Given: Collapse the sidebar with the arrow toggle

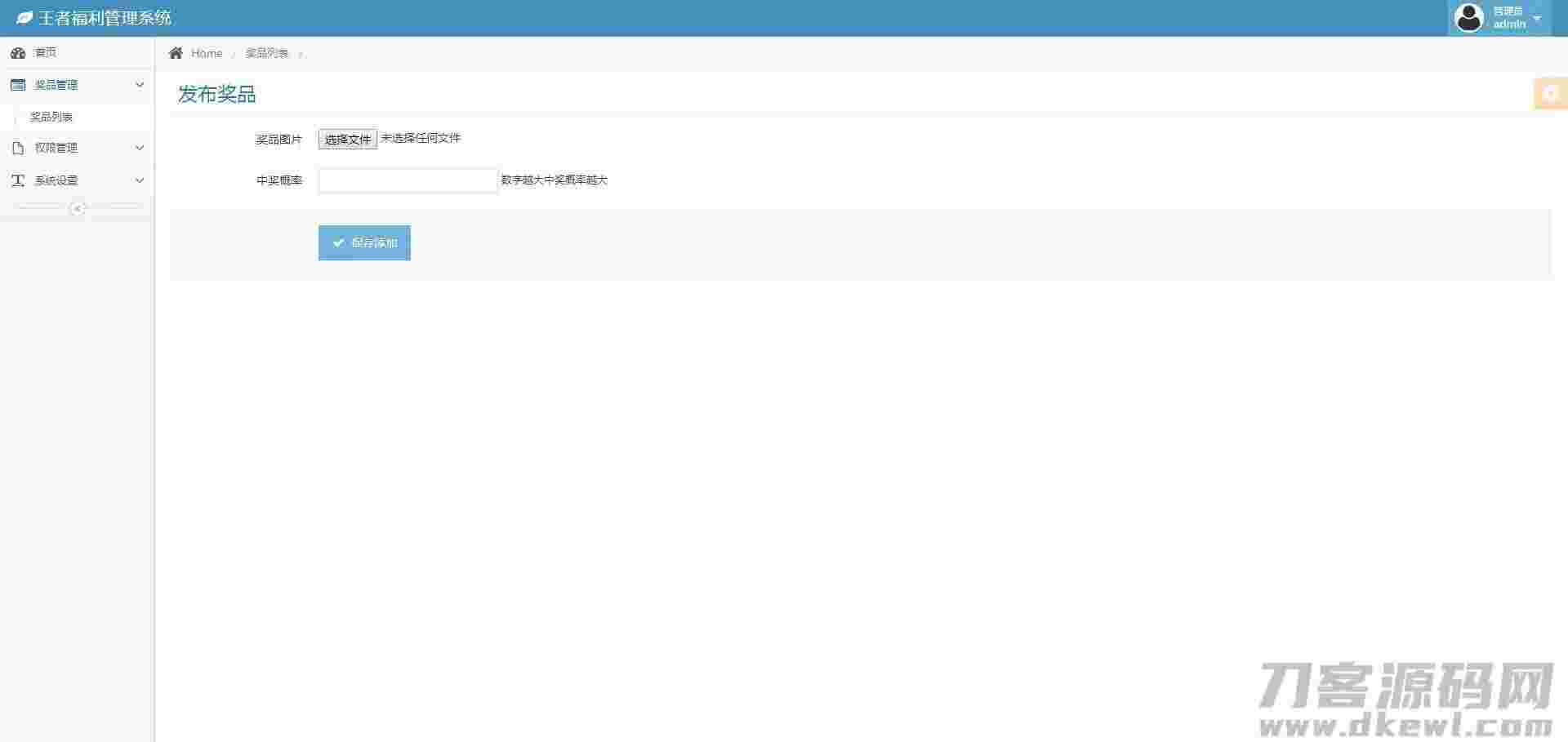Looking at the screenshot, I should point(78,208).
